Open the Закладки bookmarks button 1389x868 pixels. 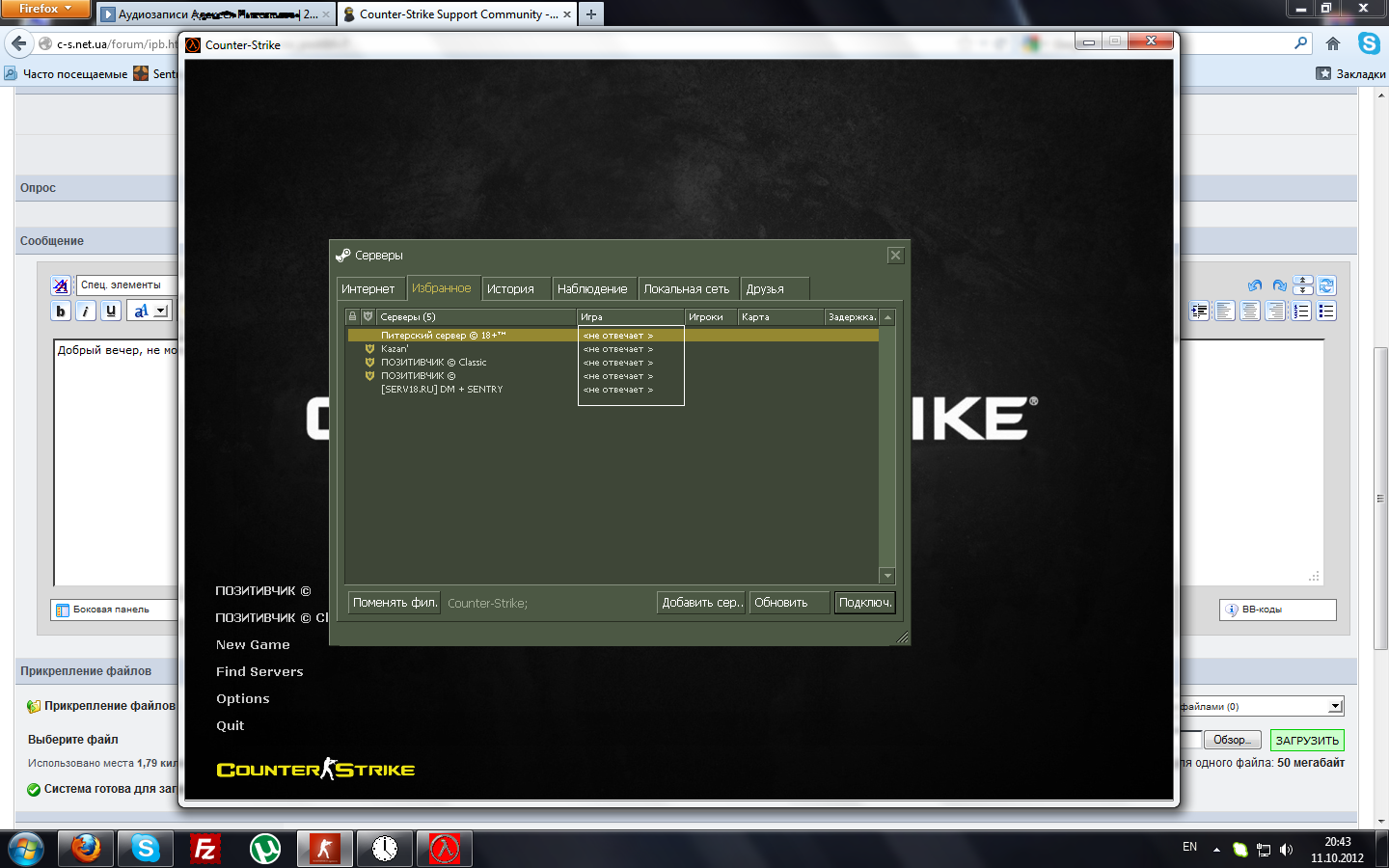pyautogui.click(x=1350, y=73)
